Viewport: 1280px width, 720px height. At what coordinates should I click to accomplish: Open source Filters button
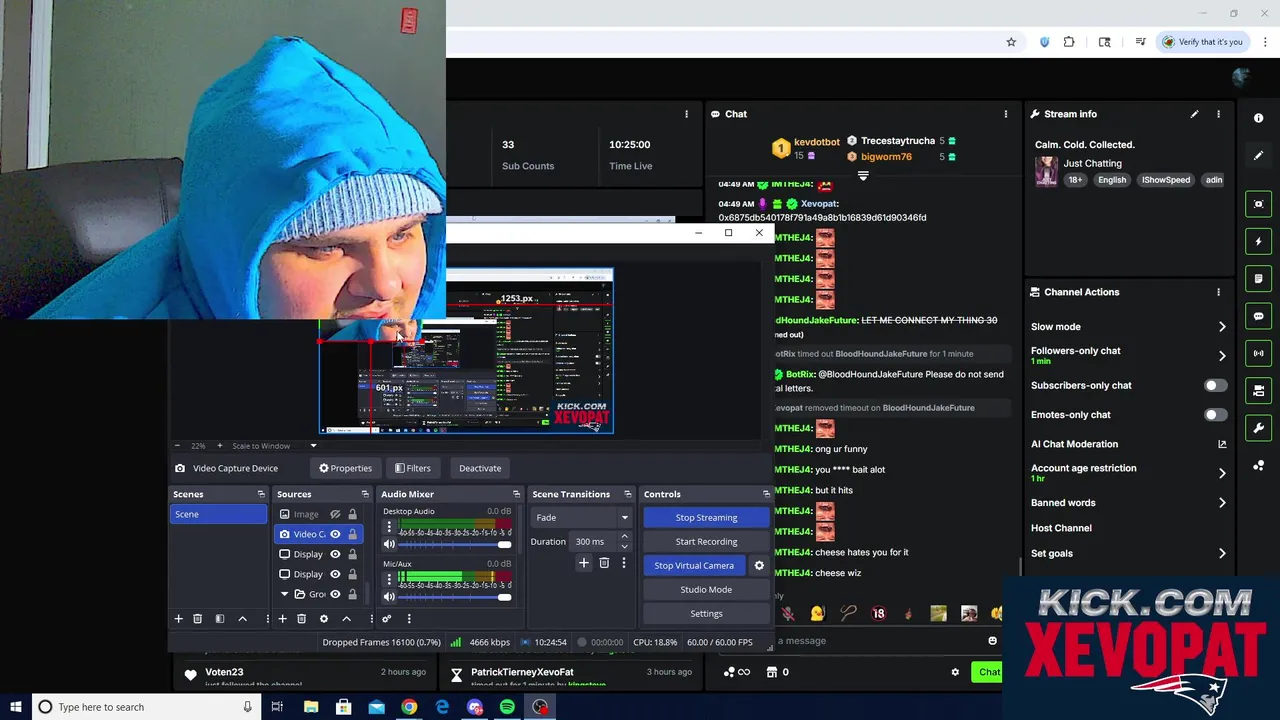coord(412,468)
